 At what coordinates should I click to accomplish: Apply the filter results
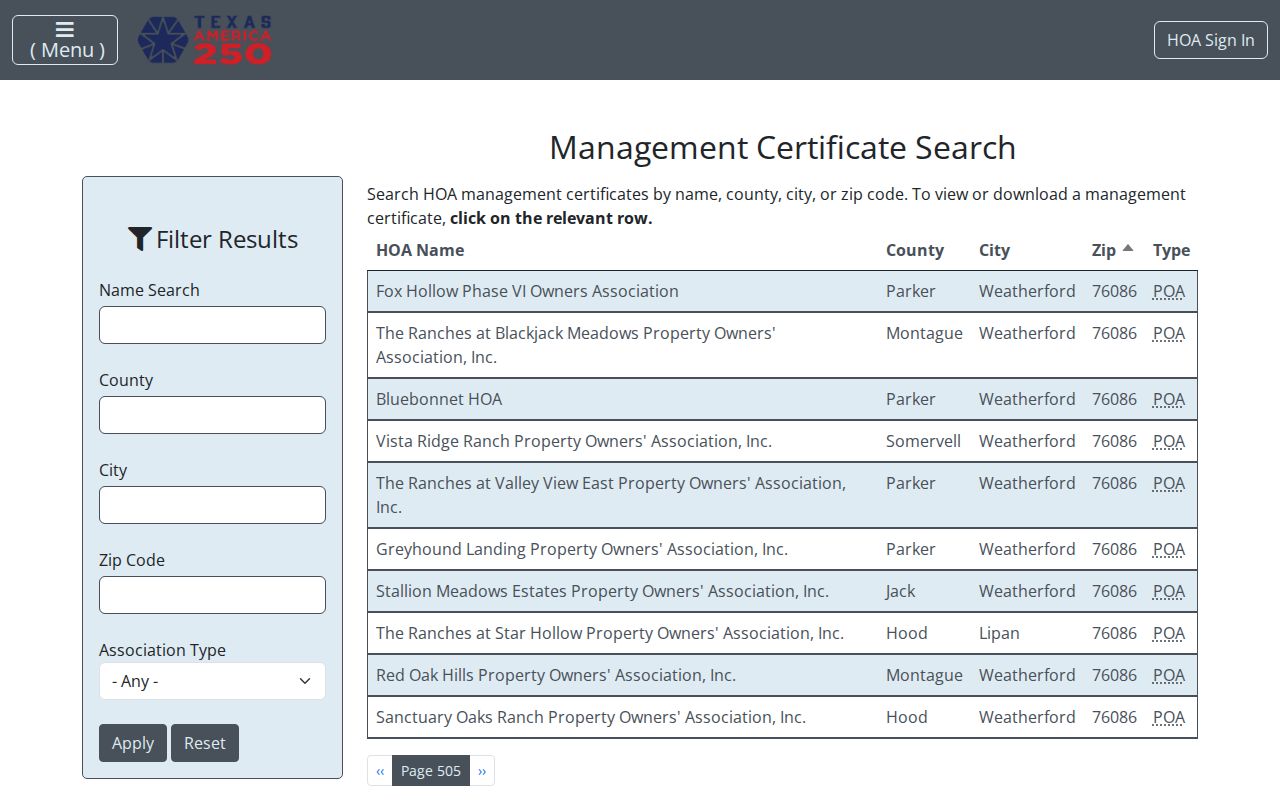[x=133, y=743]
